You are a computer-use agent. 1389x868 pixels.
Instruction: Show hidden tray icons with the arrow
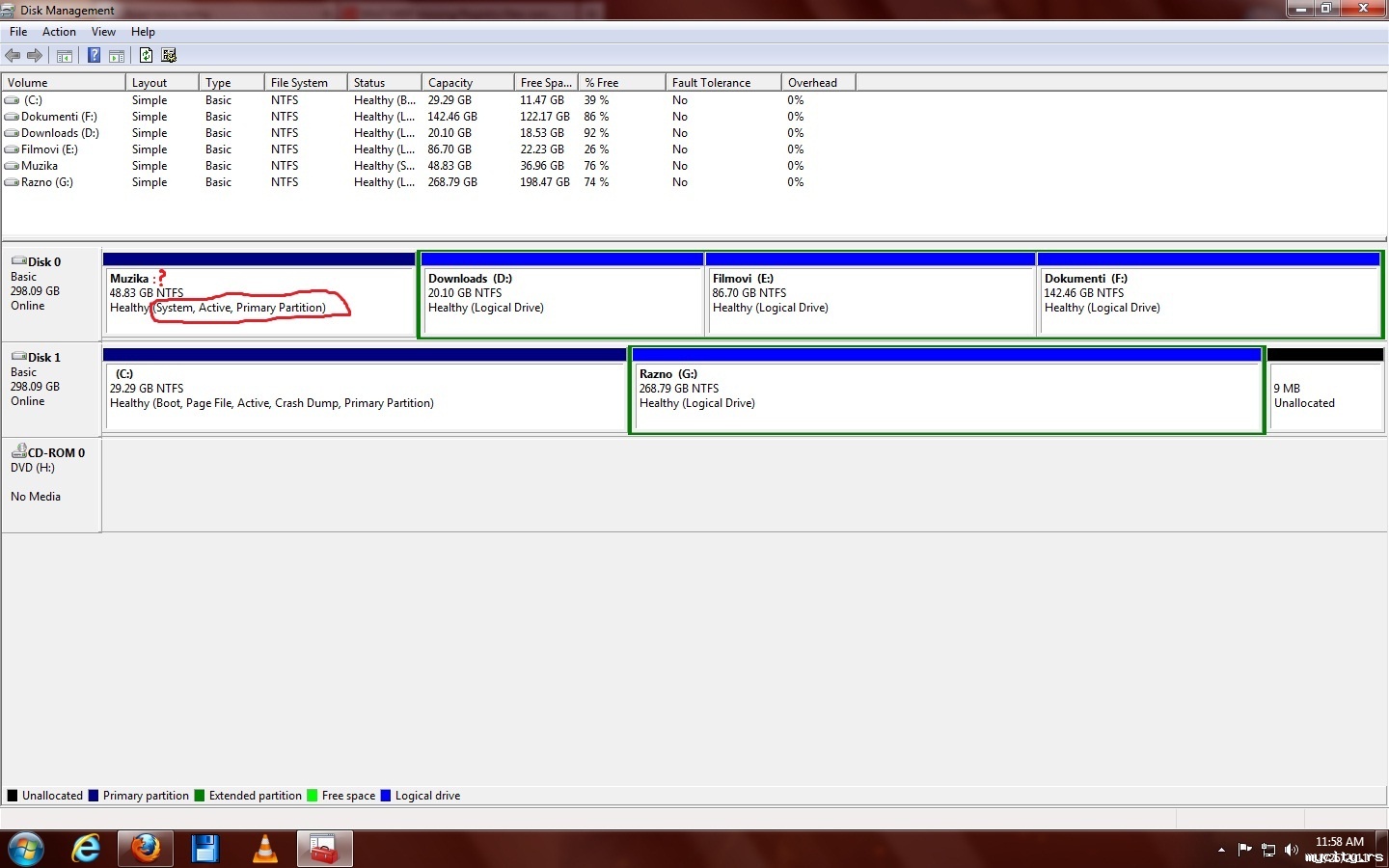(x=1221, y=850)
